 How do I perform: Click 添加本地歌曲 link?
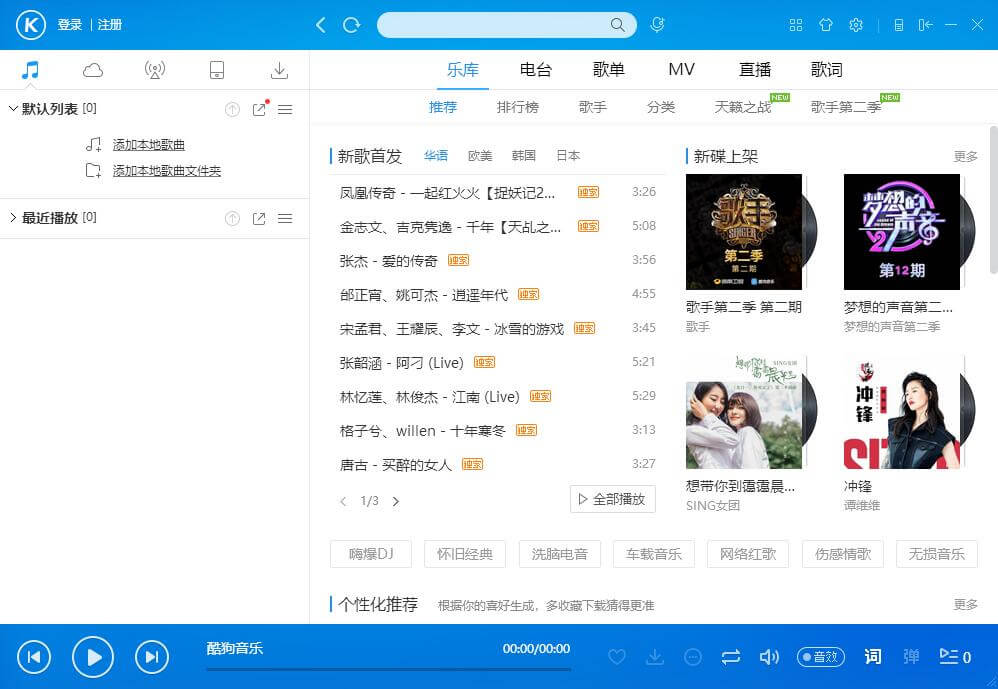149,145
